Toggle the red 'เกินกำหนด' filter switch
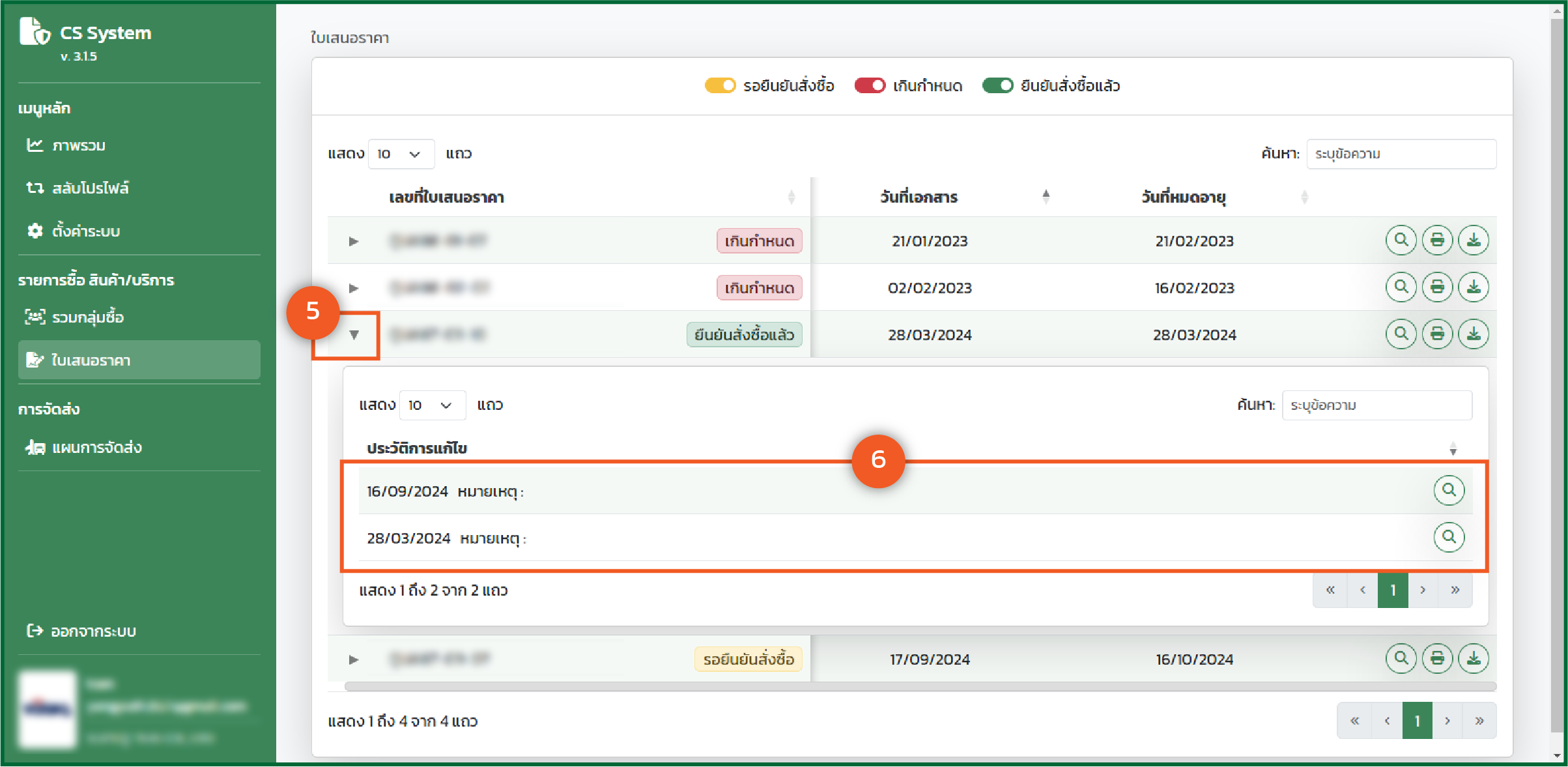Screen dimensions: 1568x767 coord(870,85)
